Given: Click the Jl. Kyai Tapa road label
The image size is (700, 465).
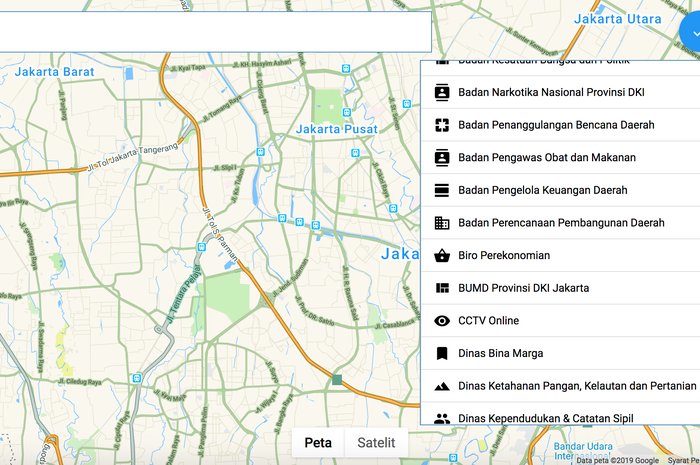Looking at the screenshot, I should click(188, 68).
